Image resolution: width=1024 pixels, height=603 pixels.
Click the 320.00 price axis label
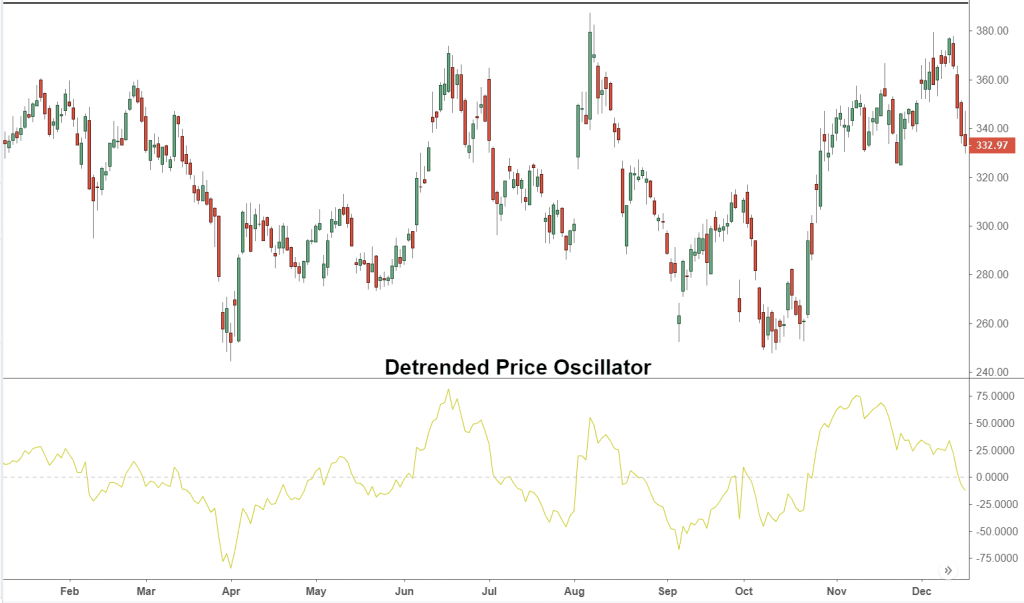point(992,177)
